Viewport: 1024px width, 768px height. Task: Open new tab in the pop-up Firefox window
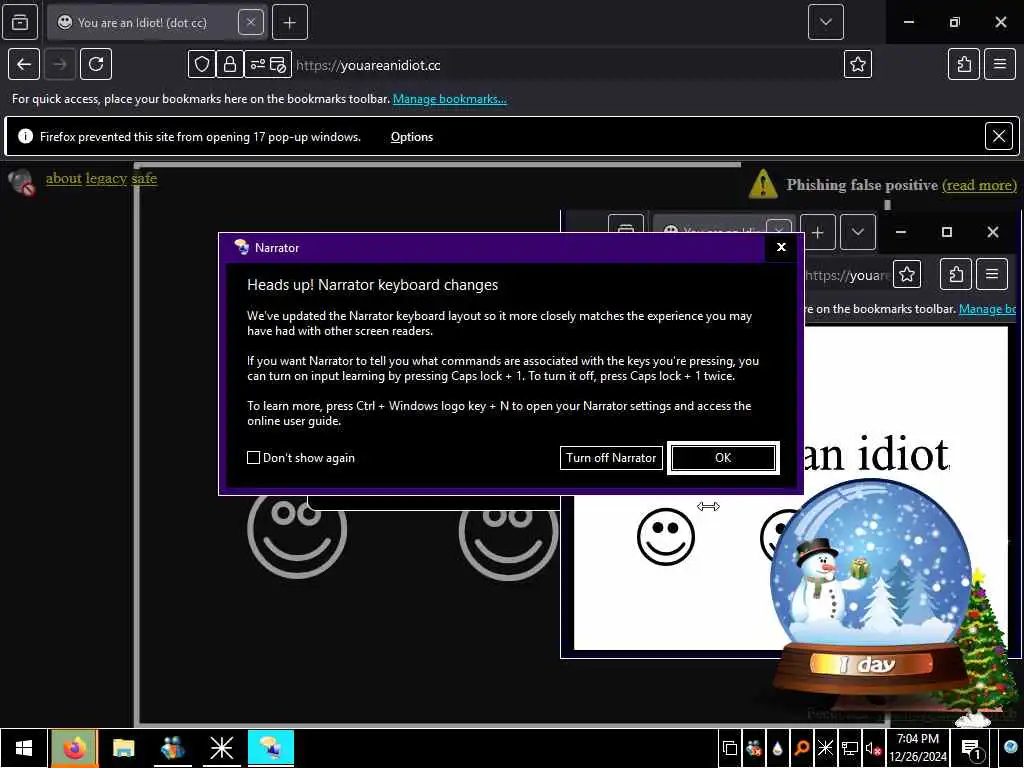click(818, 232)
